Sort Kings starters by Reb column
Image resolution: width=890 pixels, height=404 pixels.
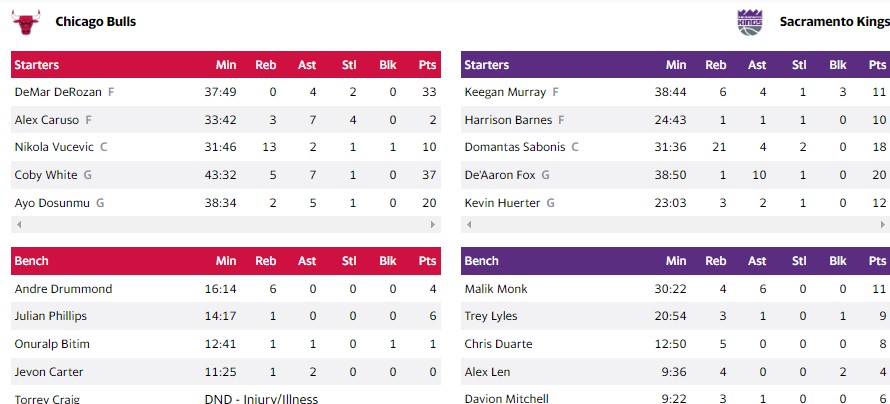[716, 65]
